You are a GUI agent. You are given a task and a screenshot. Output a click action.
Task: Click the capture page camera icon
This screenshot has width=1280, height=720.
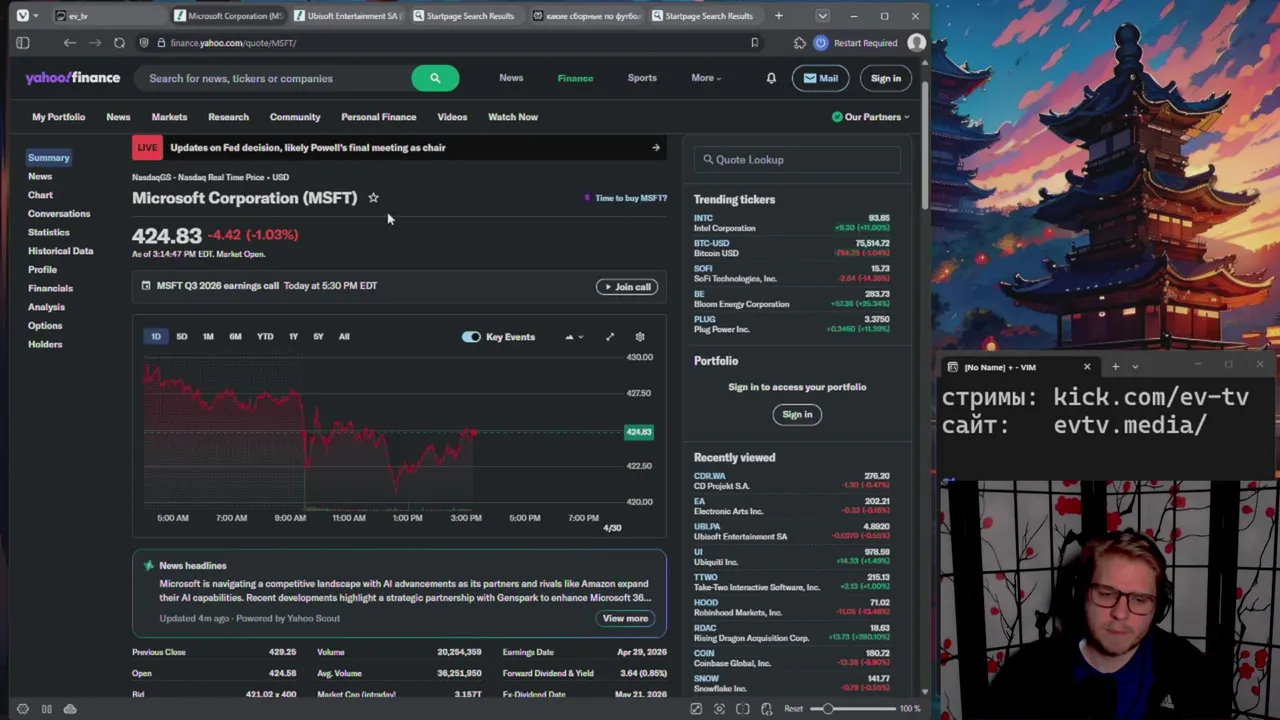(719, 709)
